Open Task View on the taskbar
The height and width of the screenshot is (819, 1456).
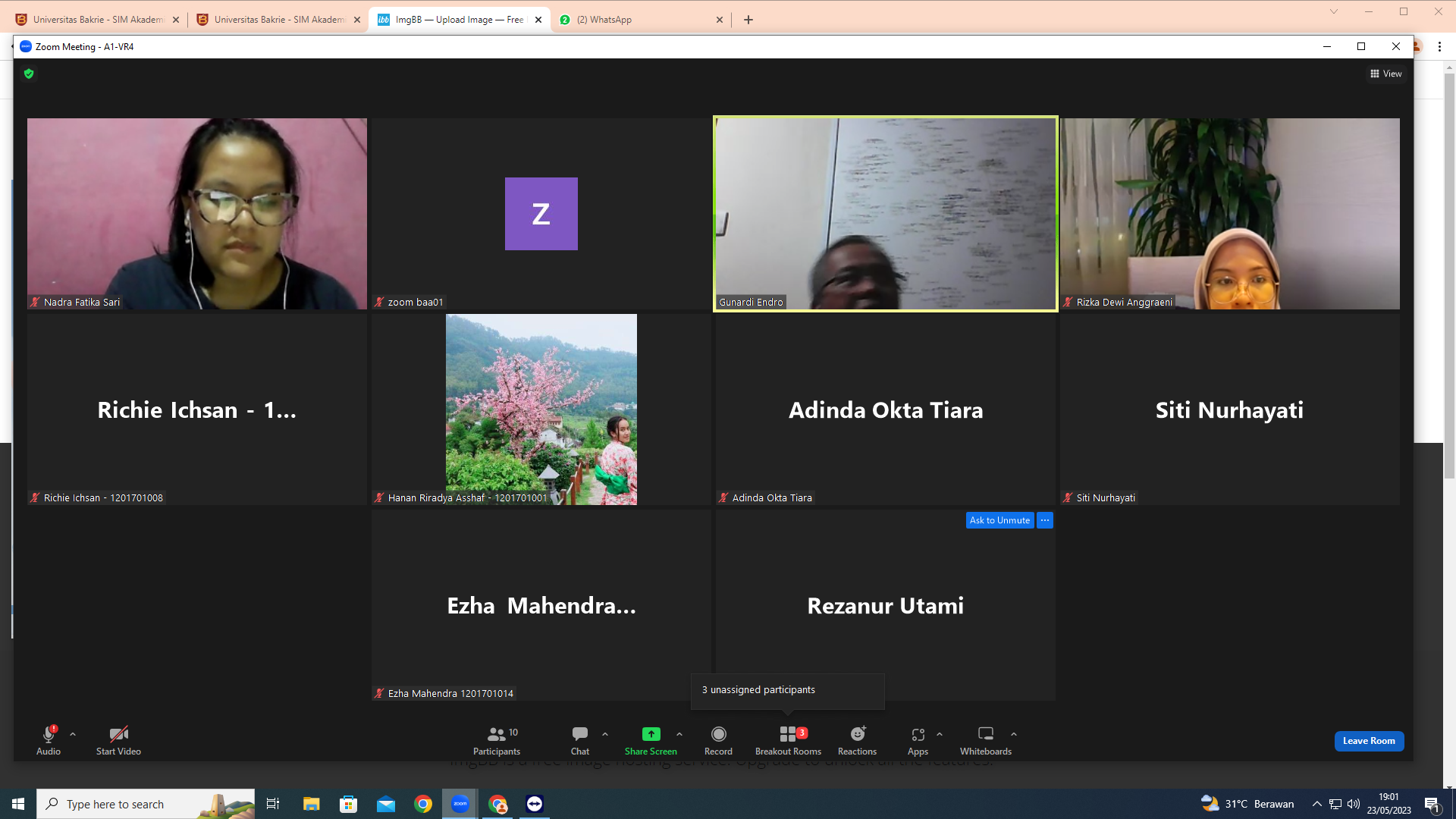tap(273, 804)
